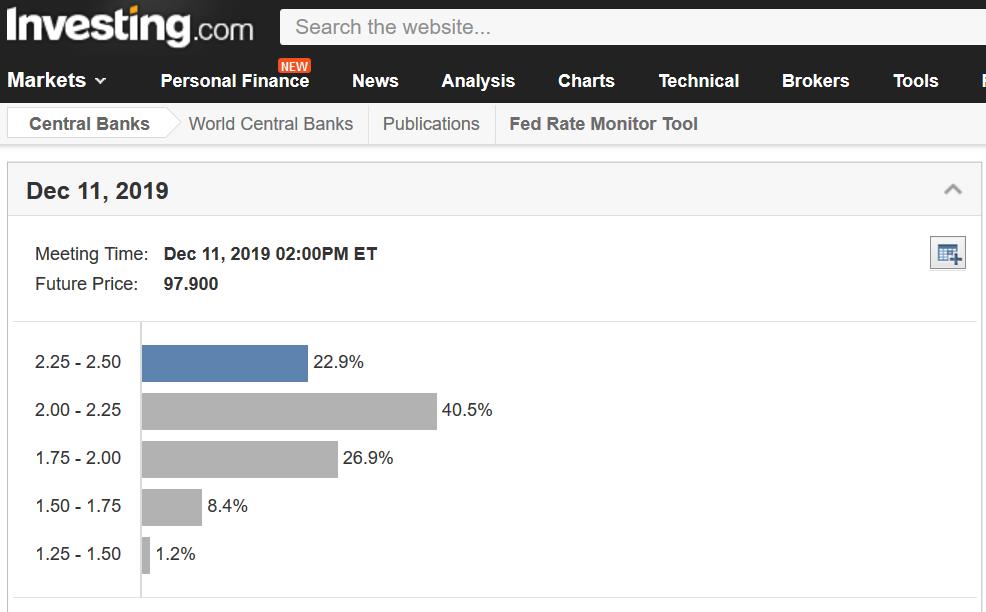This screenshot has width=986, height=612.
Task: Click the add-to-calendar icon
Action: [947, 254]
